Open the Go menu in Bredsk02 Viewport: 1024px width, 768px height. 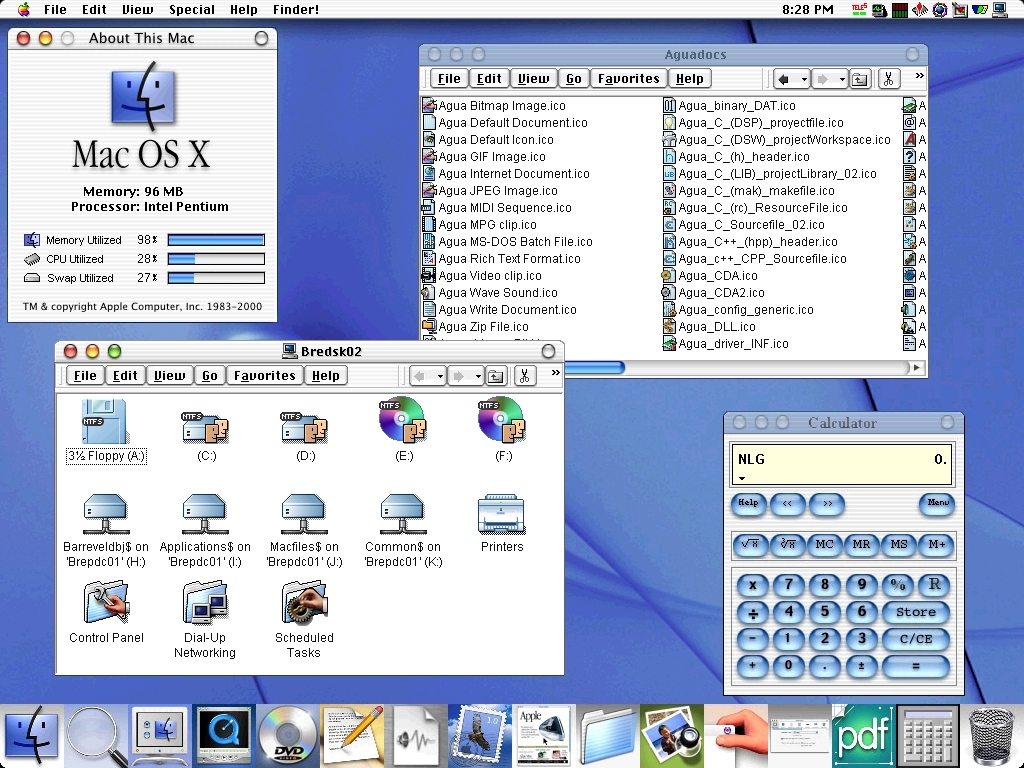click(209, 376)
